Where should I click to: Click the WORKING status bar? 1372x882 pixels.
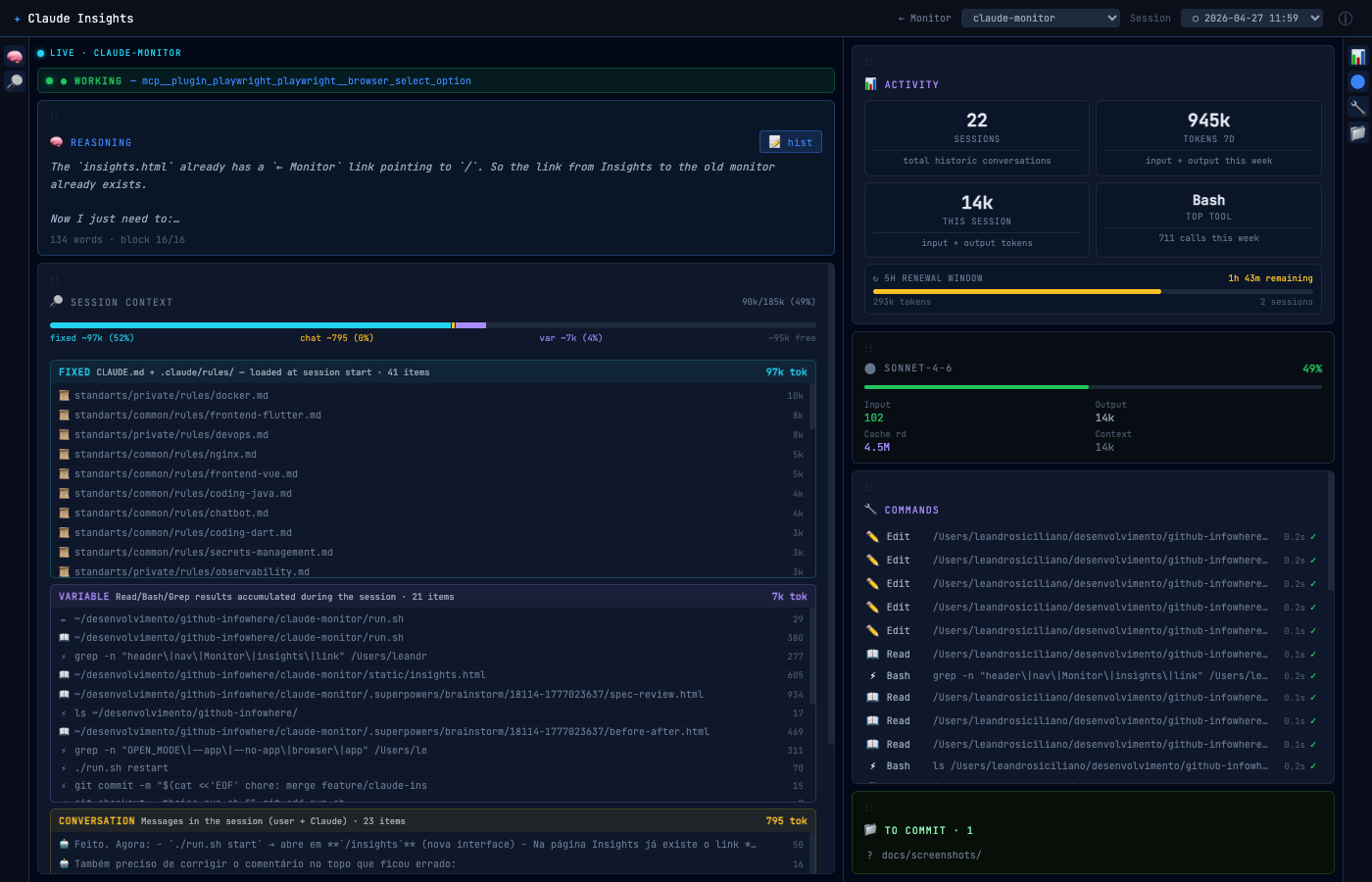click(x=436, y=80)
